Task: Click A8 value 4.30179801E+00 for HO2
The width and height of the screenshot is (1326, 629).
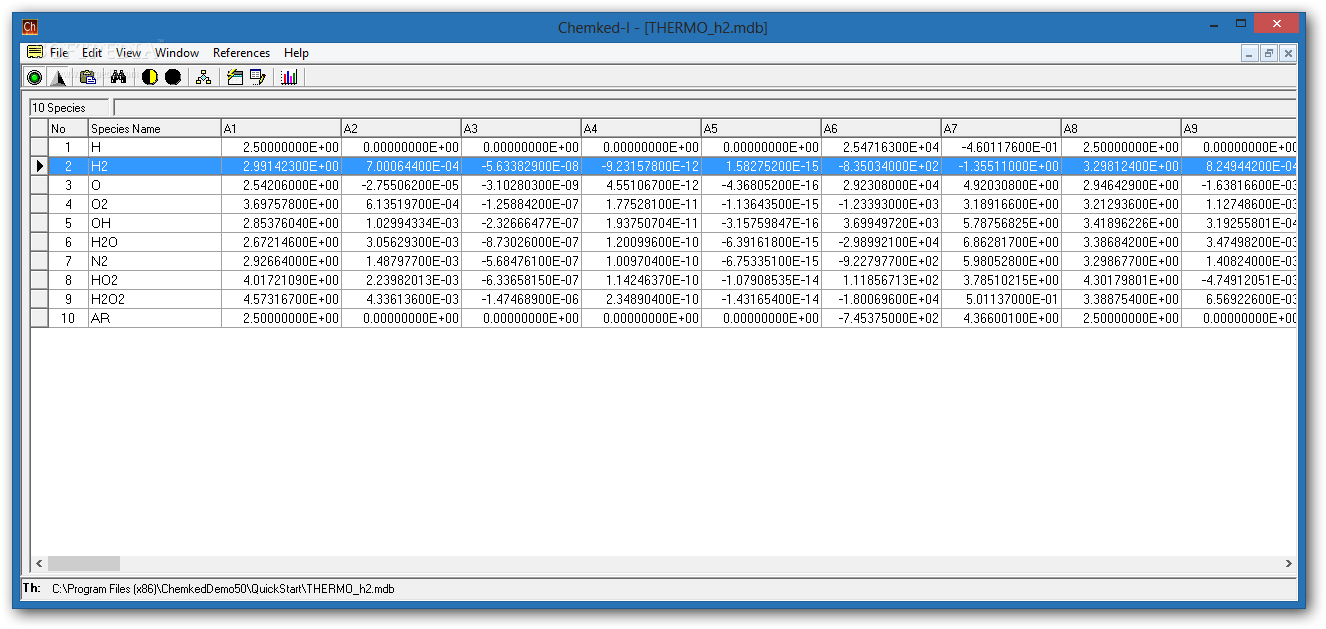Action: tap(1121, 280)
